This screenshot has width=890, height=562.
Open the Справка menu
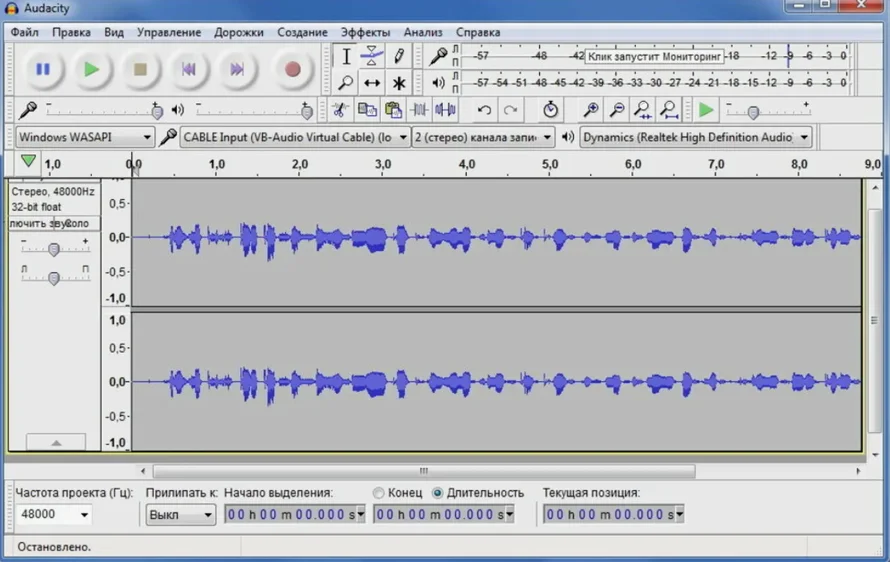pyautogui.click(x=478, y=32)
